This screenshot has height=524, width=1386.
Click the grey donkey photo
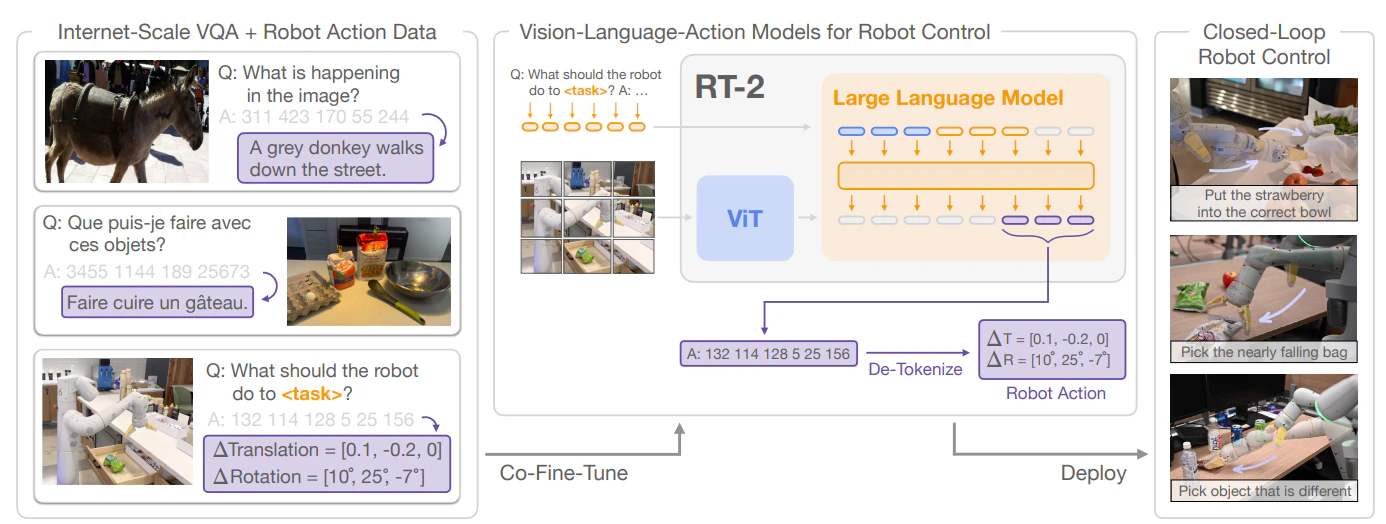click(x=126, y=120)
